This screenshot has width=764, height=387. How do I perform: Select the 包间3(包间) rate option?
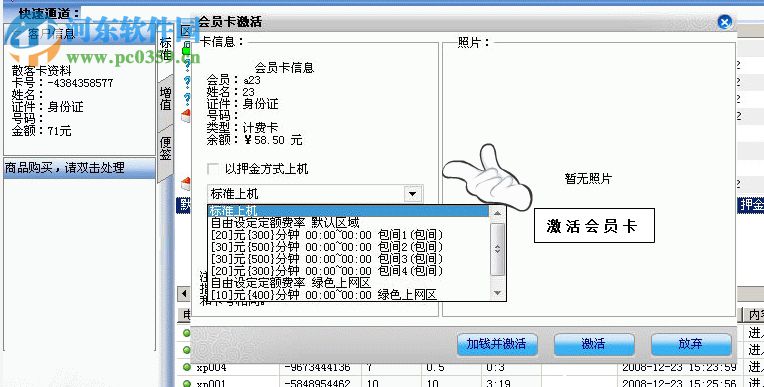(348, 259)
